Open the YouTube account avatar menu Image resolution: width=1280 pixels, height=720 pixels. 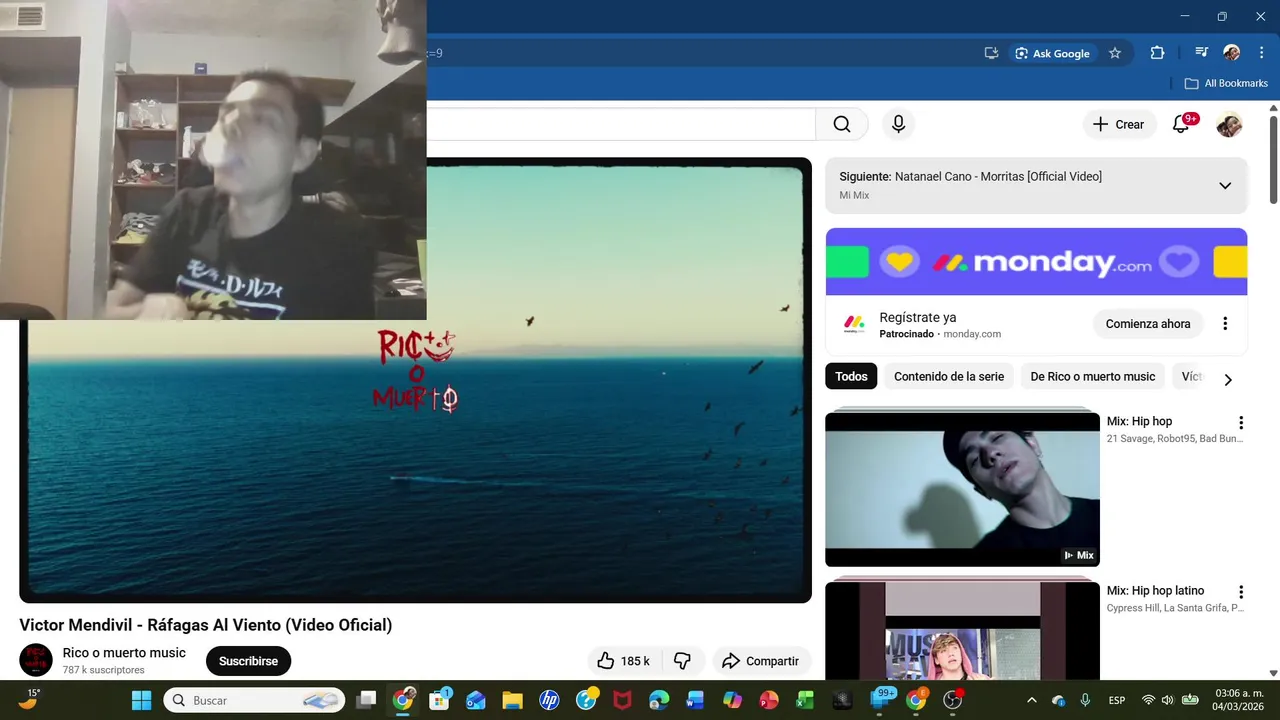pos(1229,124)
